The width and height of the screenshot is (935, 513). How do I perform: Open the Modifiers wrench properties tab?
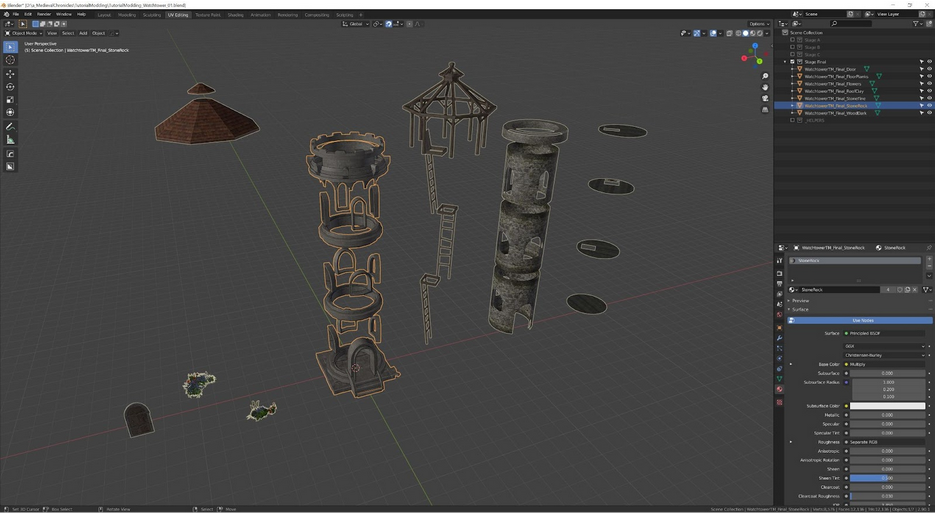coord(780,337)
